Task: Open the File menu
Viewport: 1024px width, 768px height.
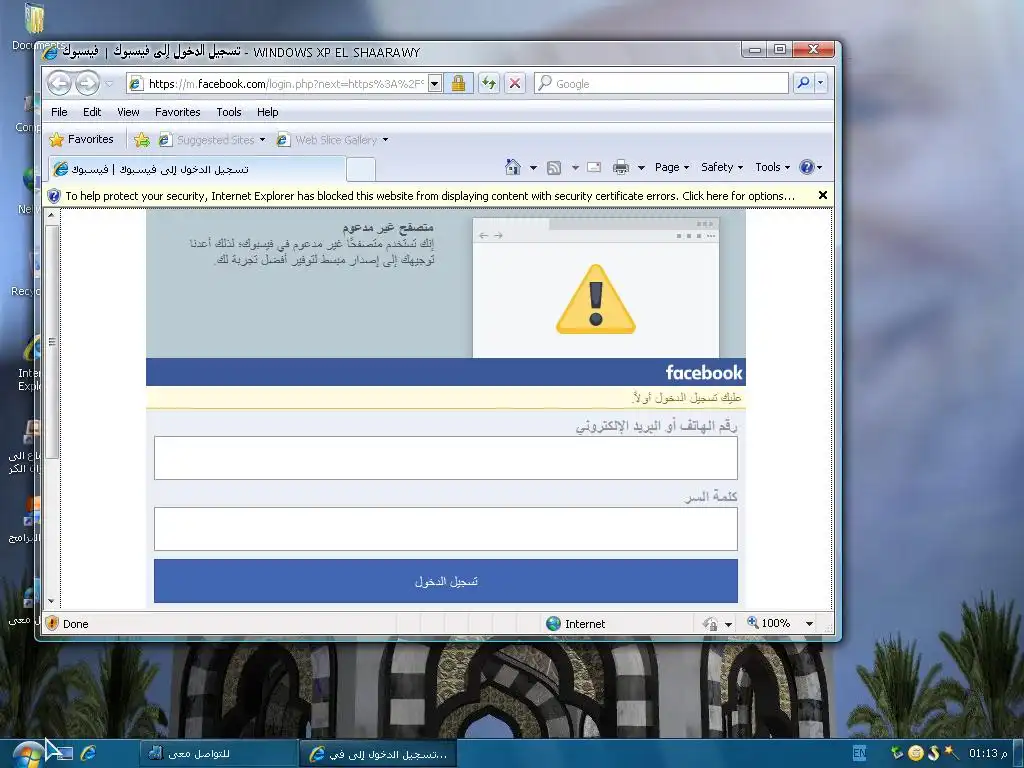Action: click(59, 112)
